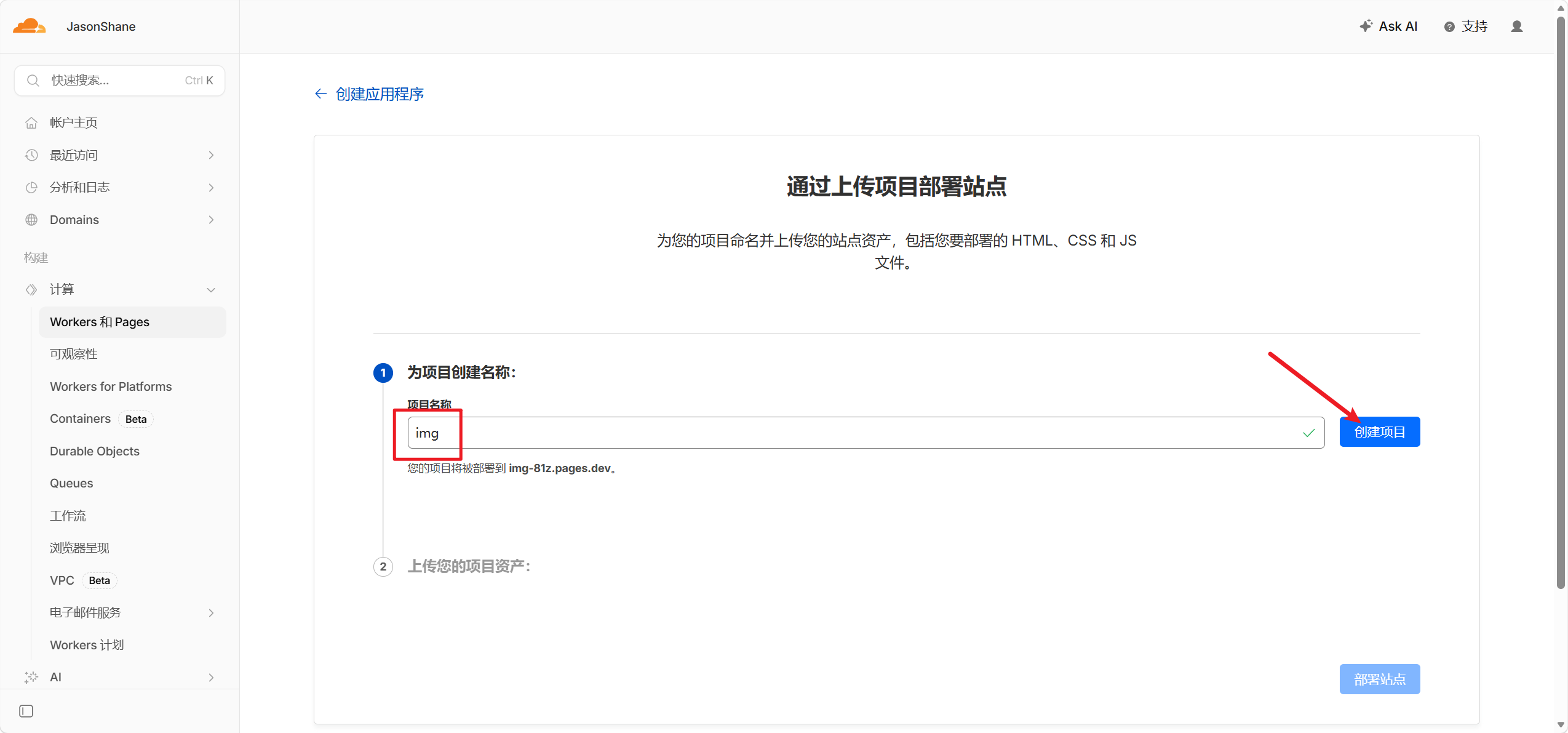The width and height of the screenshot is (1568, 733).
Task: Expand the 电子邮件服务 submenu arrow
Action: click(211, 613)
